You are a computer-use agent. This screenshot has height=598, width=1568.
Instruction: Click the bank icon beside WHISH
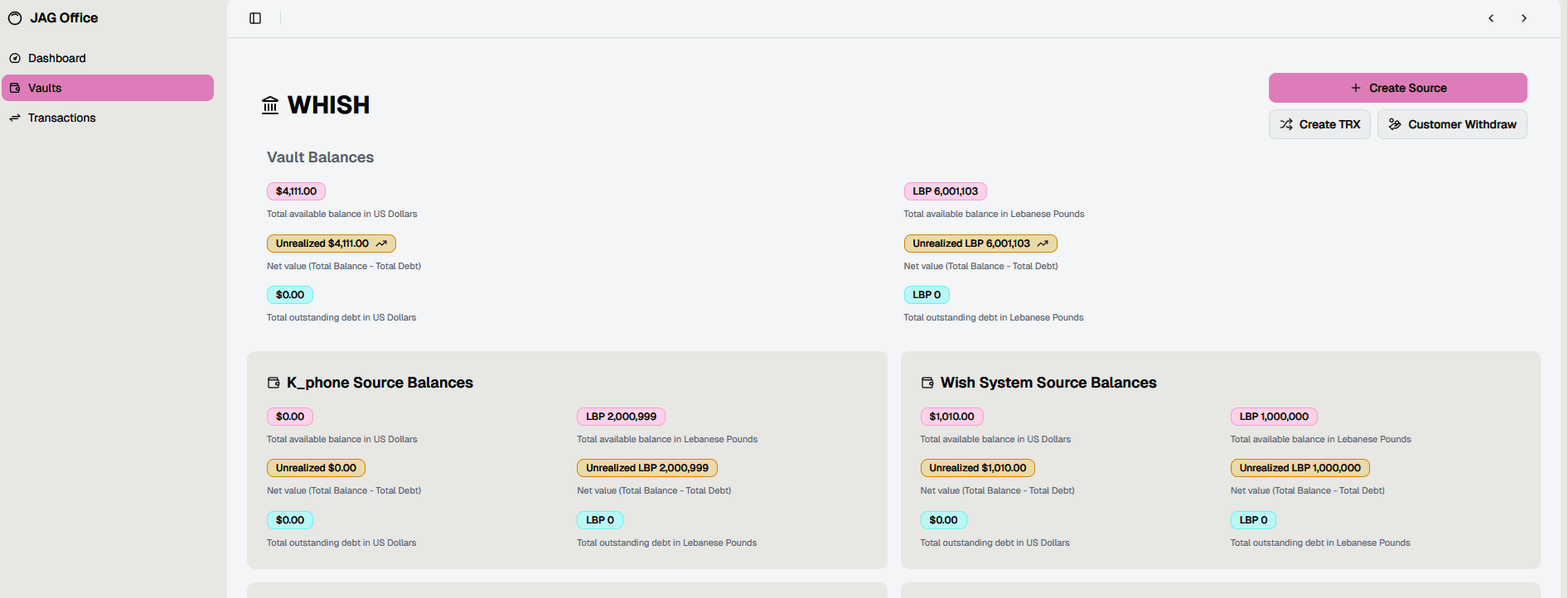click(270, 105)
